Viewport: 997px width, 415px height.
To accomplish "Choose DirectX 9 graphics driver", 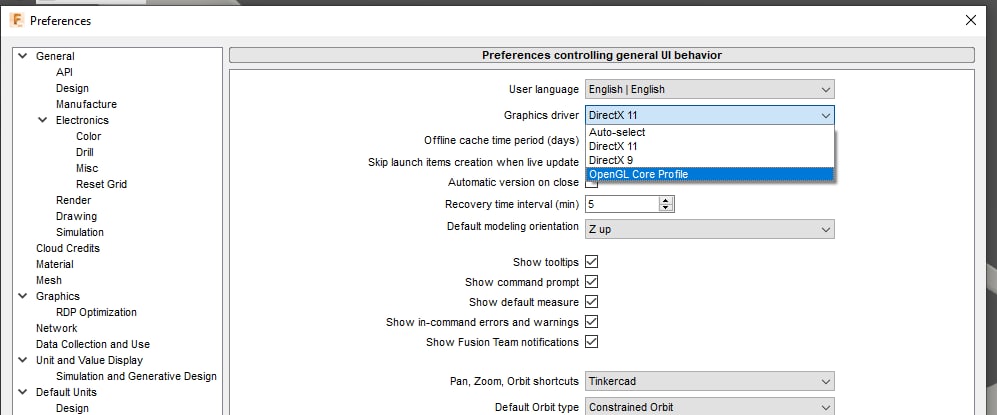I will (x=709, y=160).
